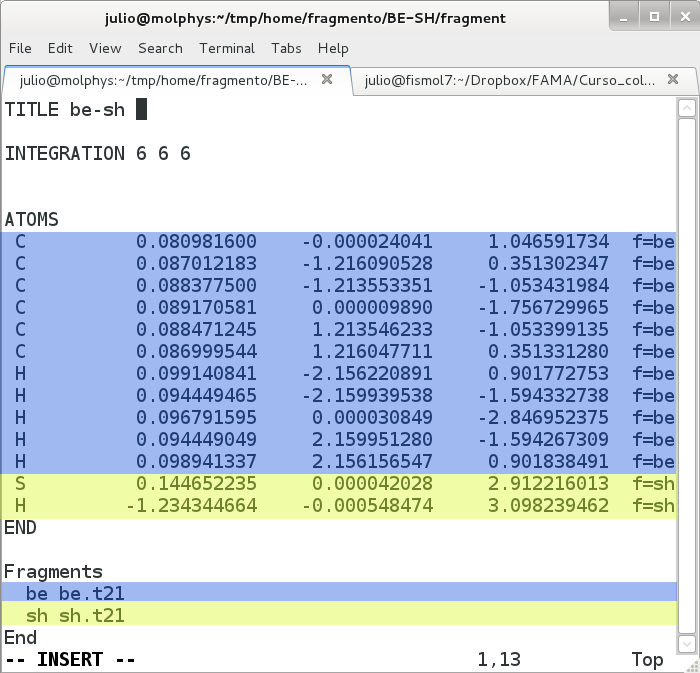Open the Help menu
The height and width of the screenshot is (673, 700).
click(x=333, y=48)
